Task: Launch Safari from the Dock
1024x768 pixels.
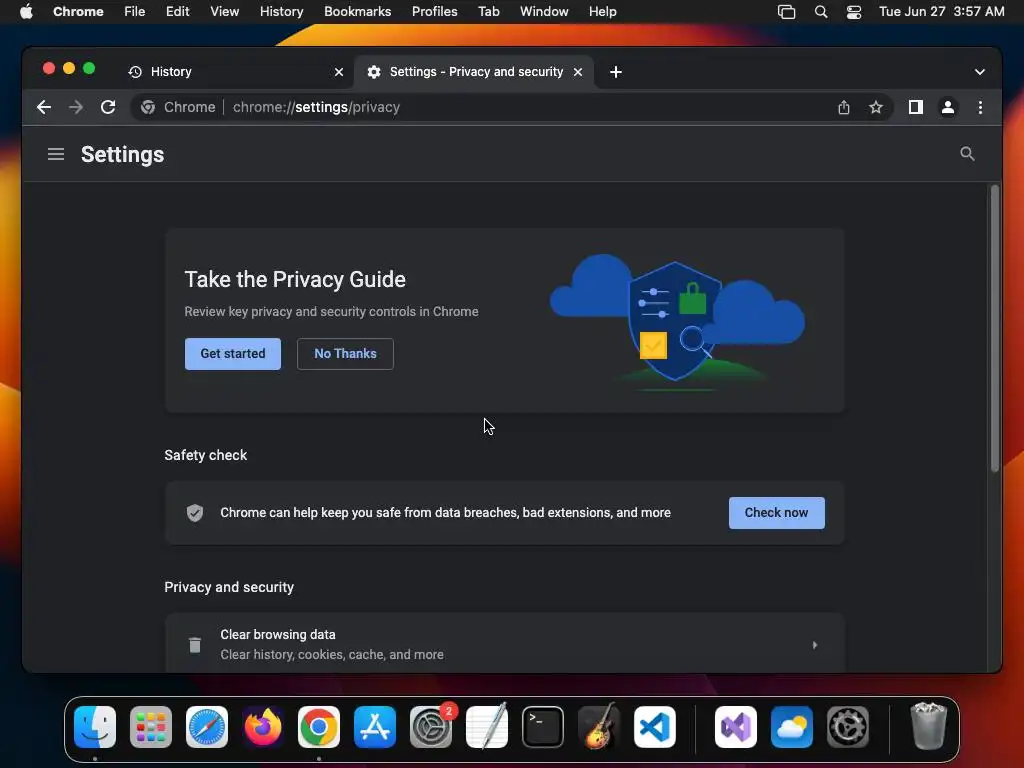Action: coord(207,727)
